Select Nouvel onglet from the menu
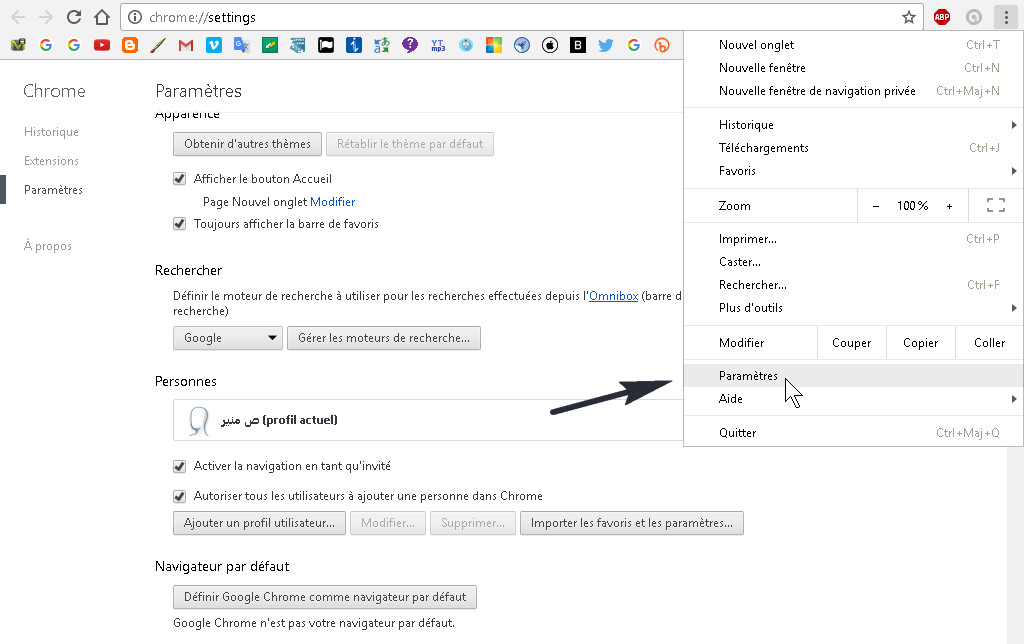The image size is (1024, 644). (x=853, y=44)
